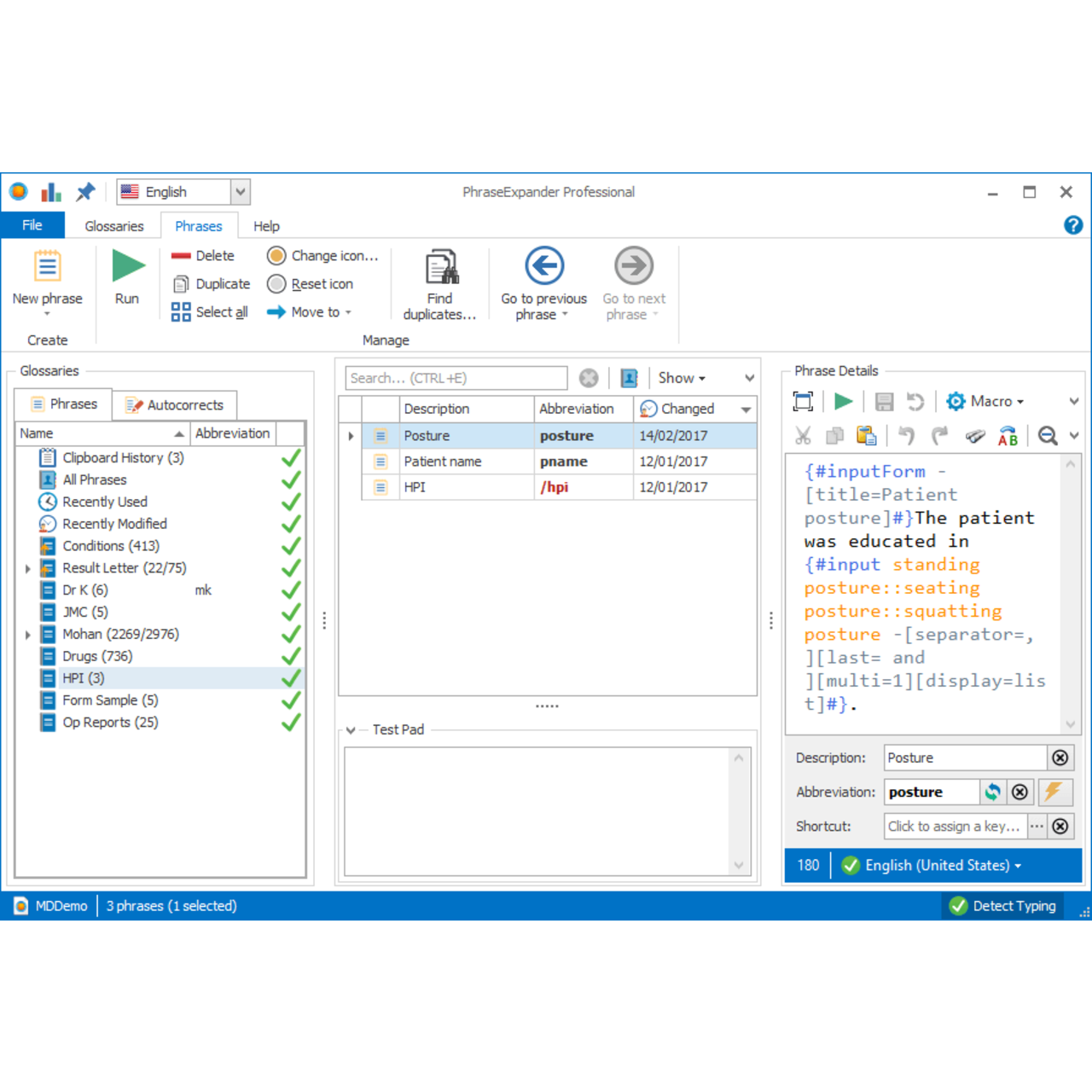Click Select all button

[x=211, y=312]
